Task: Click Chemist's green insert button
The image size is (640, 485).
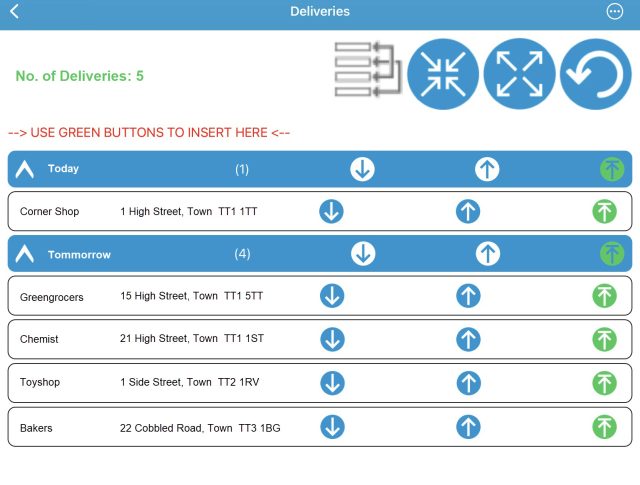Action: coord(604,340)
